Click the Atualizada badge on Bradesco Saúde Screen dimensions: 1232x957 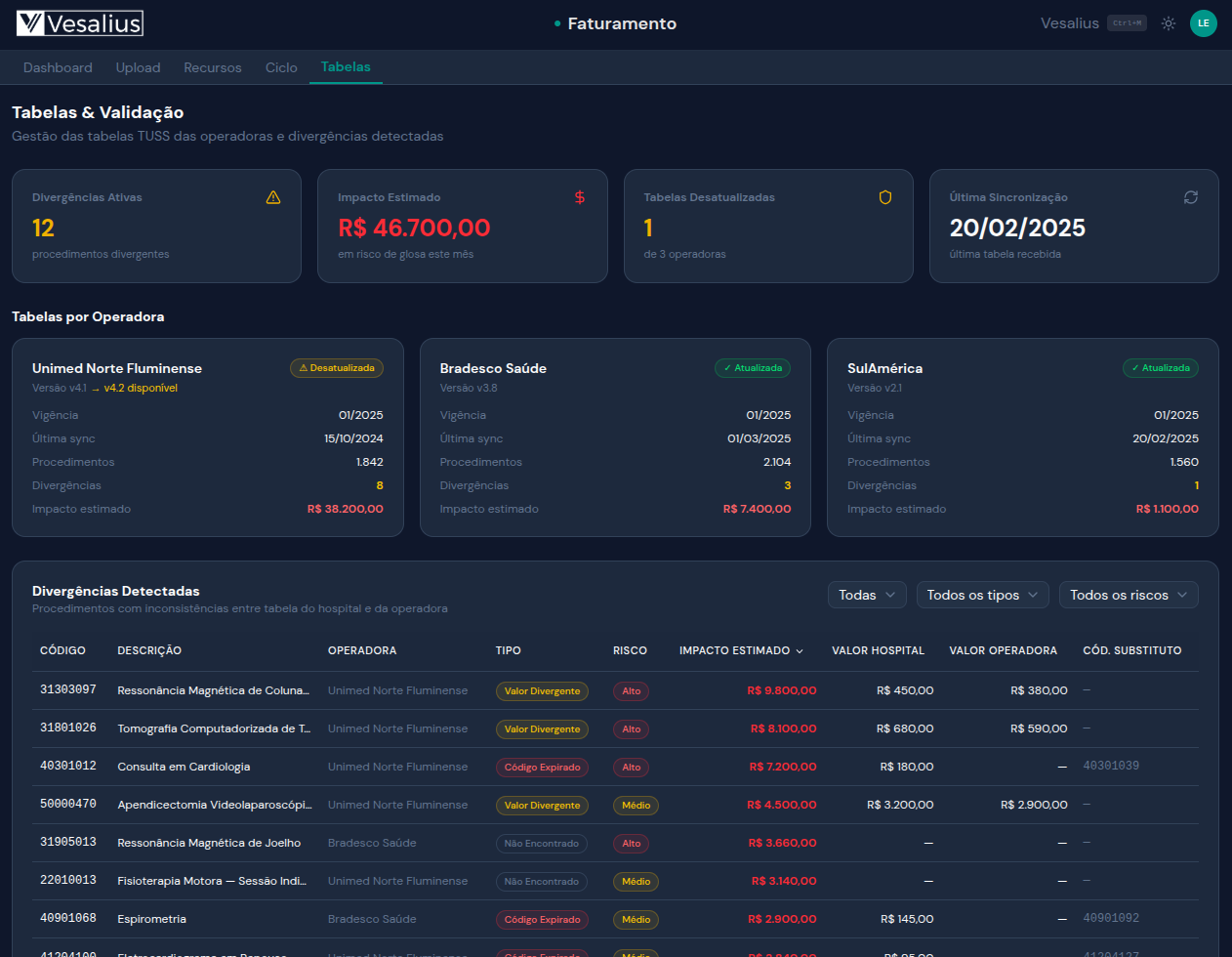(x=752, y=368)
